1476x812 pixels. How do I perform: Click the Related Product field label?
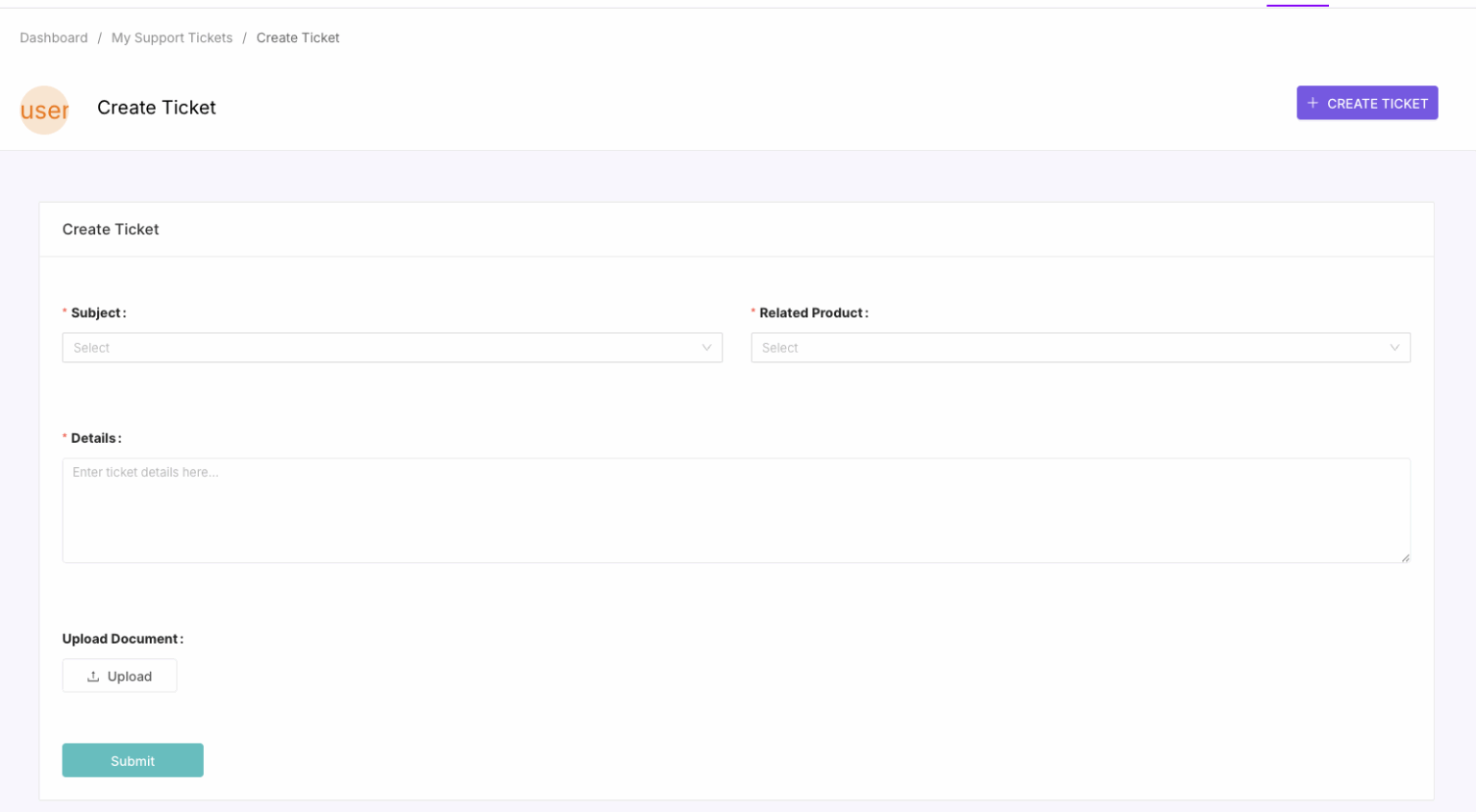813,313
